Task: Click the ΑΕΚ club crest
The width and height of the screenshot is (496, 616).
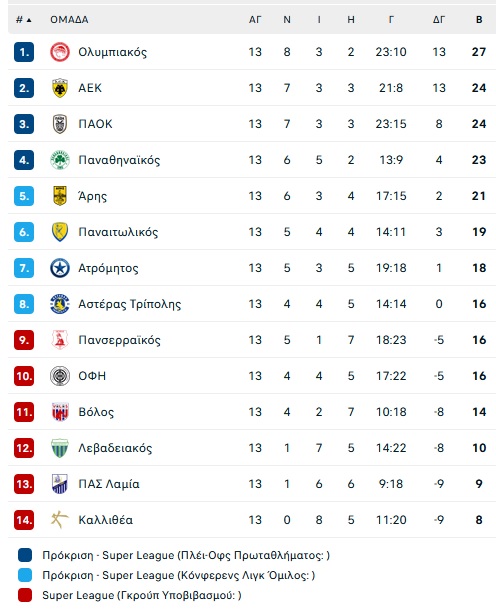Action: [x=60, y=88]
